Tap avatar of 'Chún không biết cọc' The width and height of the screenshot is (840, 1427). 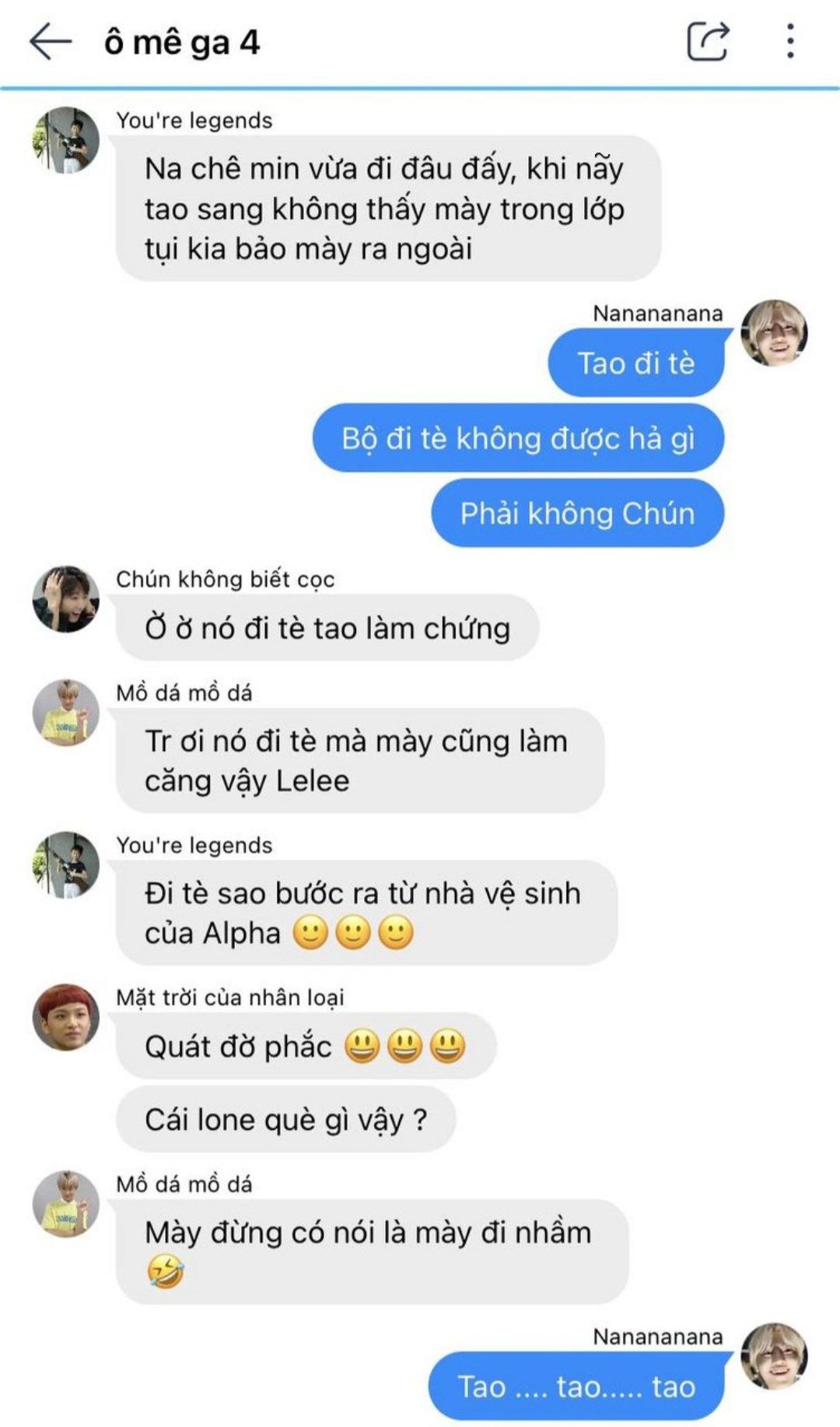(x=66, y=599)
